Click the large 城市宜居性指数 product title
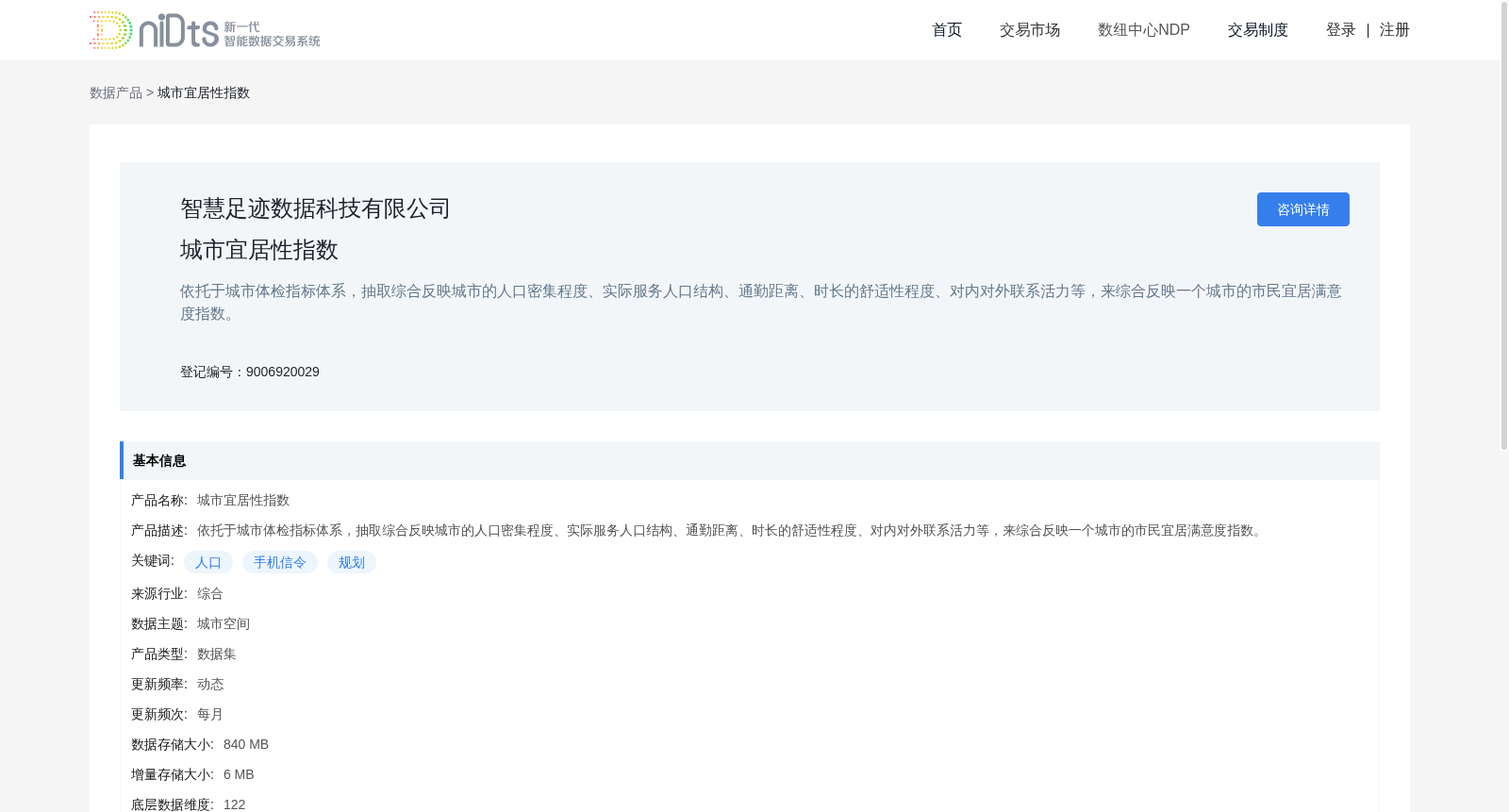 (x=259, y=250)
